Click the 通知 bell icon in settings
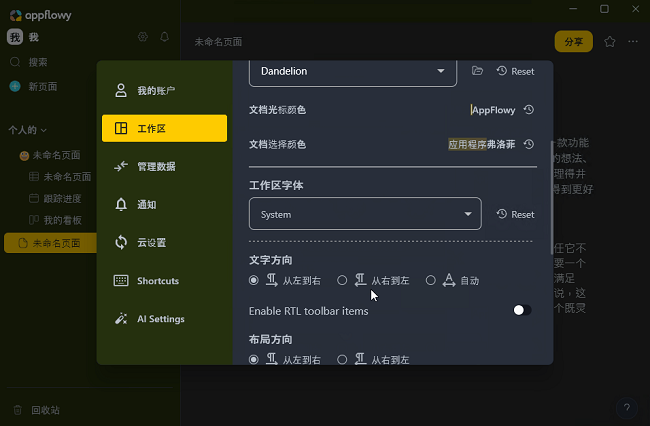Image resolution: width=650 pixels, height=426 pixels. pyautogui.click(x=121, y=205)
